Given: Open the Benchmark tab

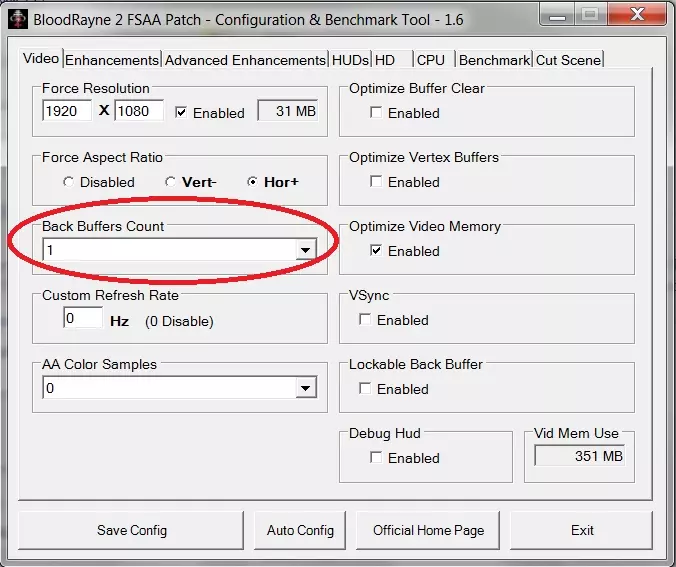Looking at the screenshot, I should point(494,60).
